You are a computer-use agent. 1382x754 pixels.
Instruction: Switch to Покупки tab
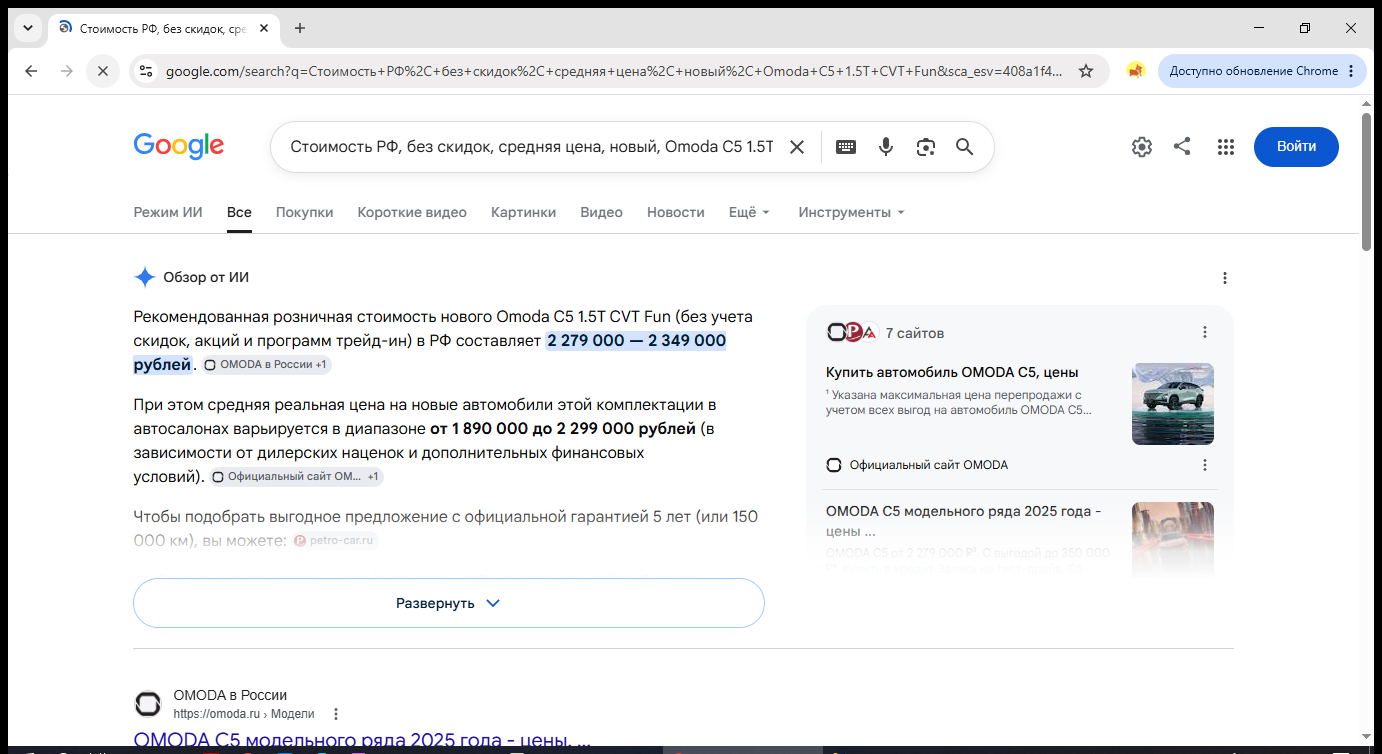tap(305, 212)
